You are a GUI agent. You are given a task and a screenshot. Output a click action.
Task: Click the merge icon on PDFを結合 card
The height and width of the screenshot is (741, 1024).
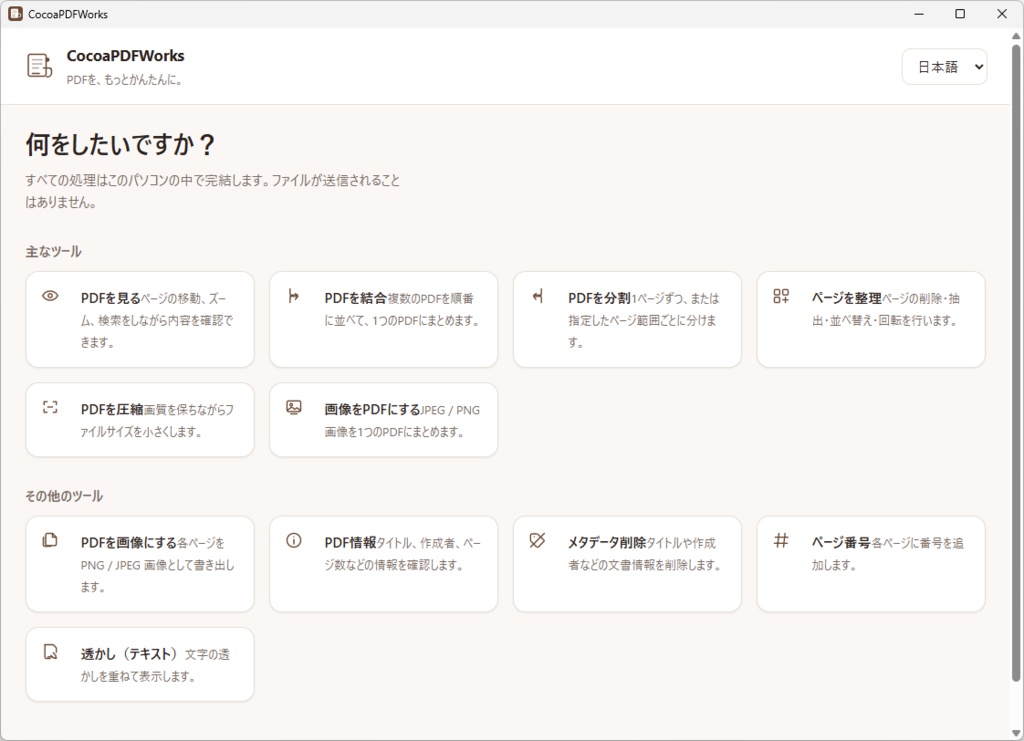point(294,296)
